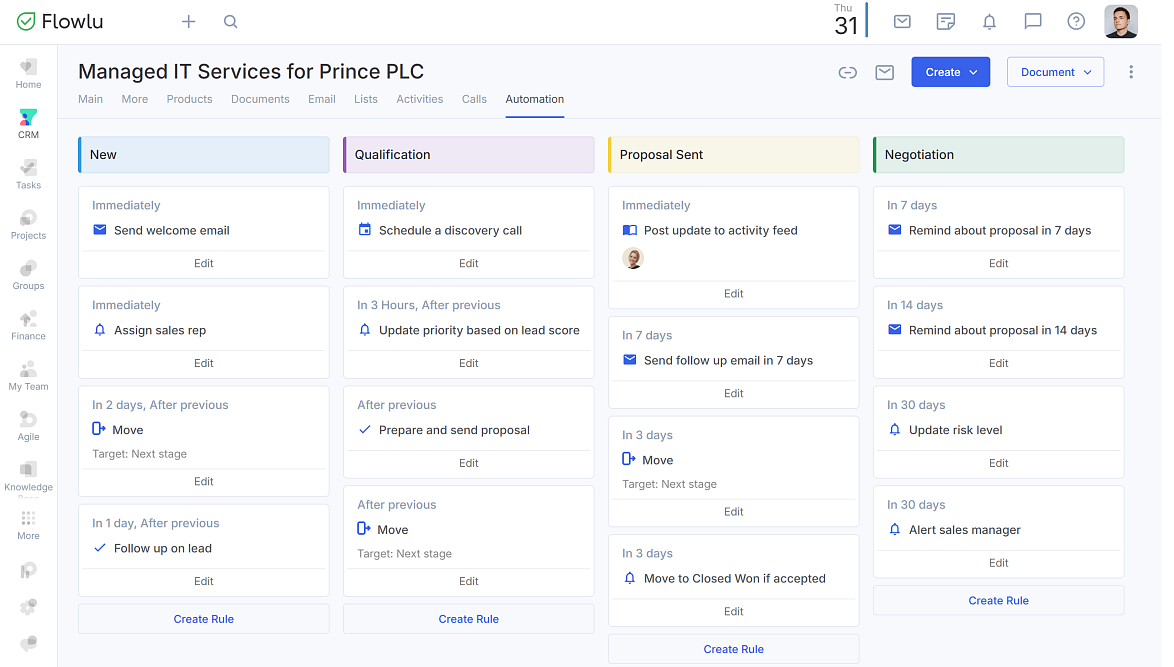
Task: Open the three-dot options menu
Action: (1131, 72)
